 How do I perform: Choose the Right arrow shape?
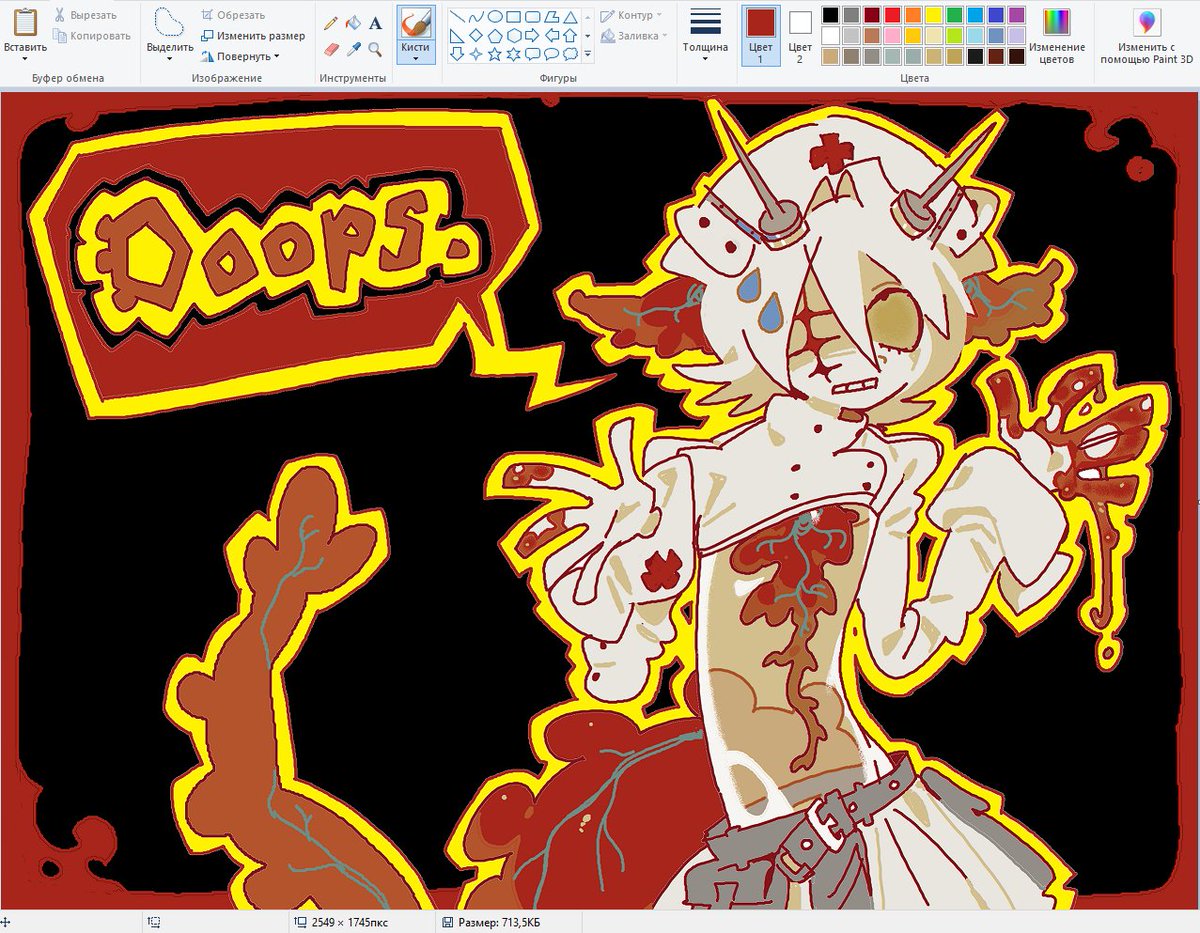(x=533, y=35)
